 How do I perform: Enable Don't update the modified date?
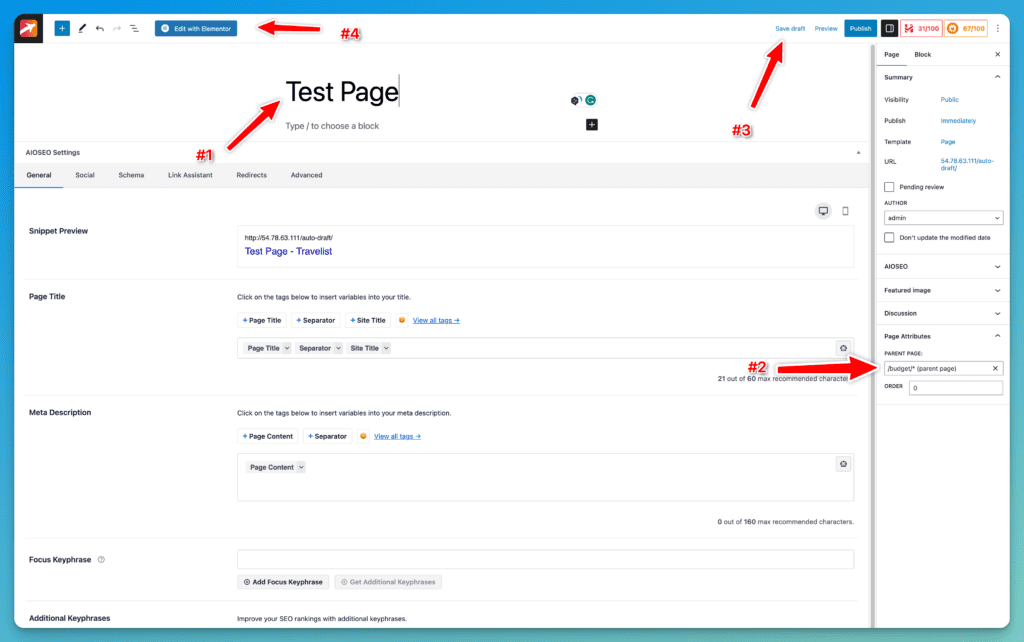coord(889,237)
